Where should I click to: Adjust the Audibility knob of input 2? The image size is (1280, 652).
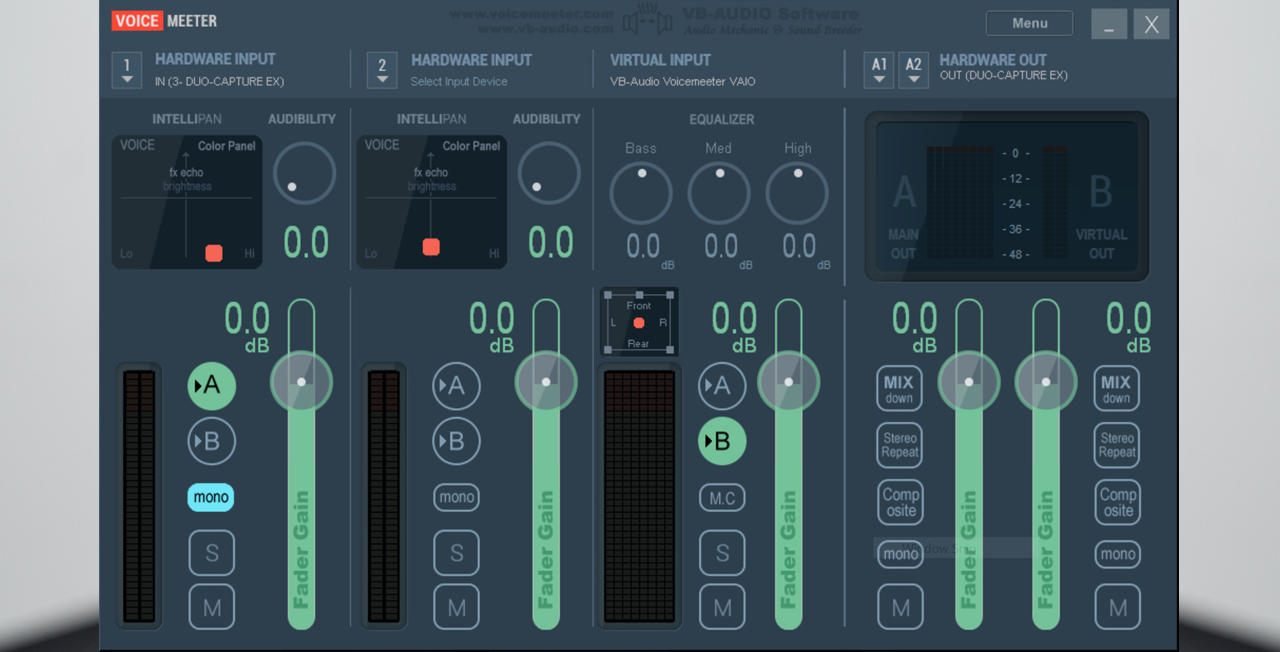click(x=549, y=173)
